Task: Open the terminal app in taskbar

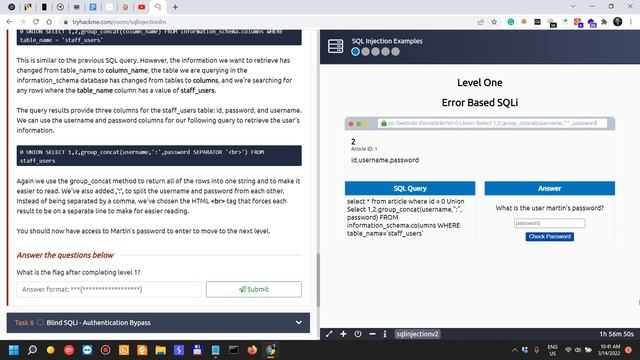Action: coord(233,350)
